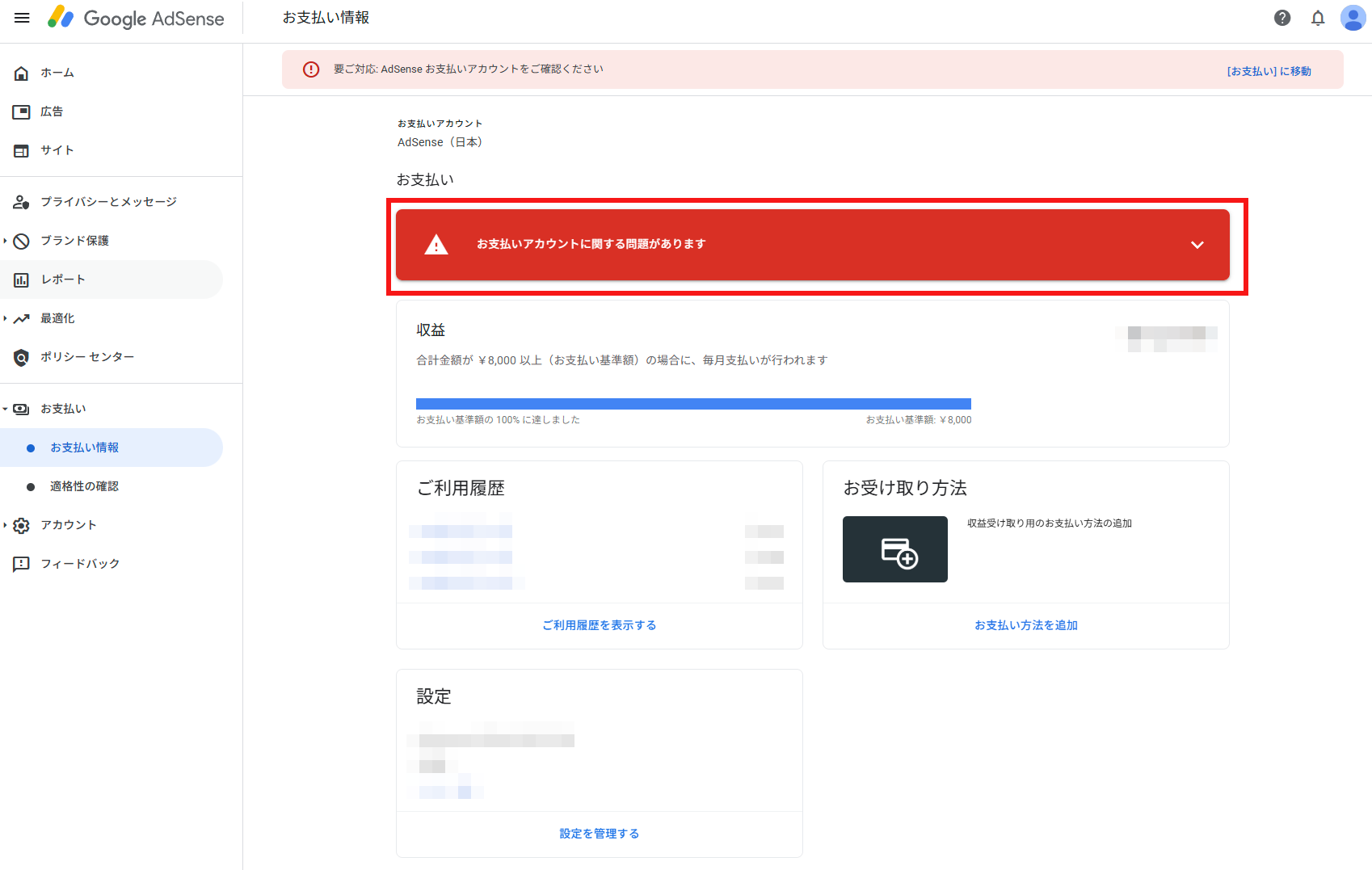Expand the 最適化 sidebar section arrow
Viewport: 1372px width, 870px height.
coord(5,318)
